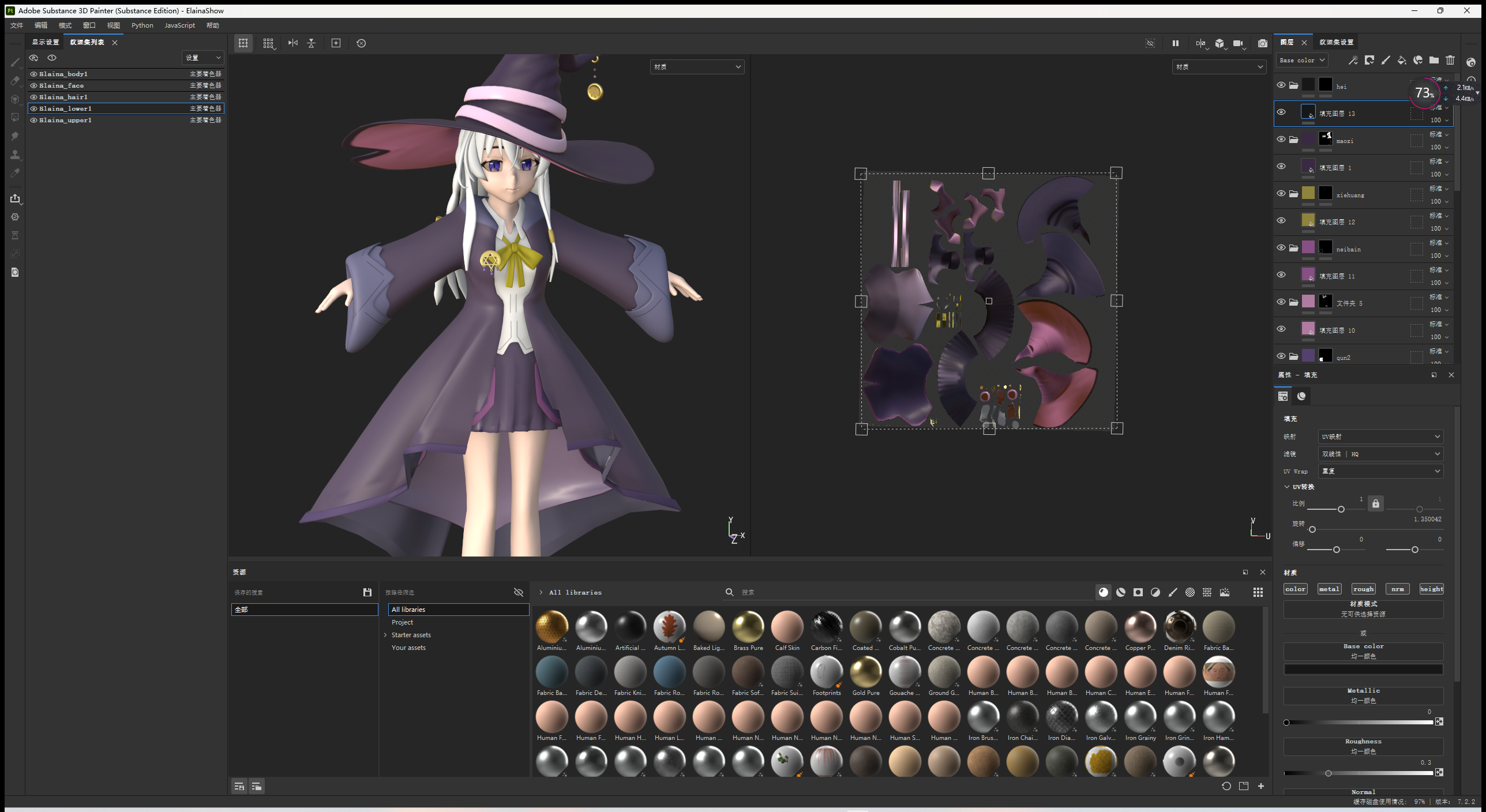Pause rendering with the pause icon
This screenshot has width=1486, height=812.
pyautogui.click(x=1176, y=43)
